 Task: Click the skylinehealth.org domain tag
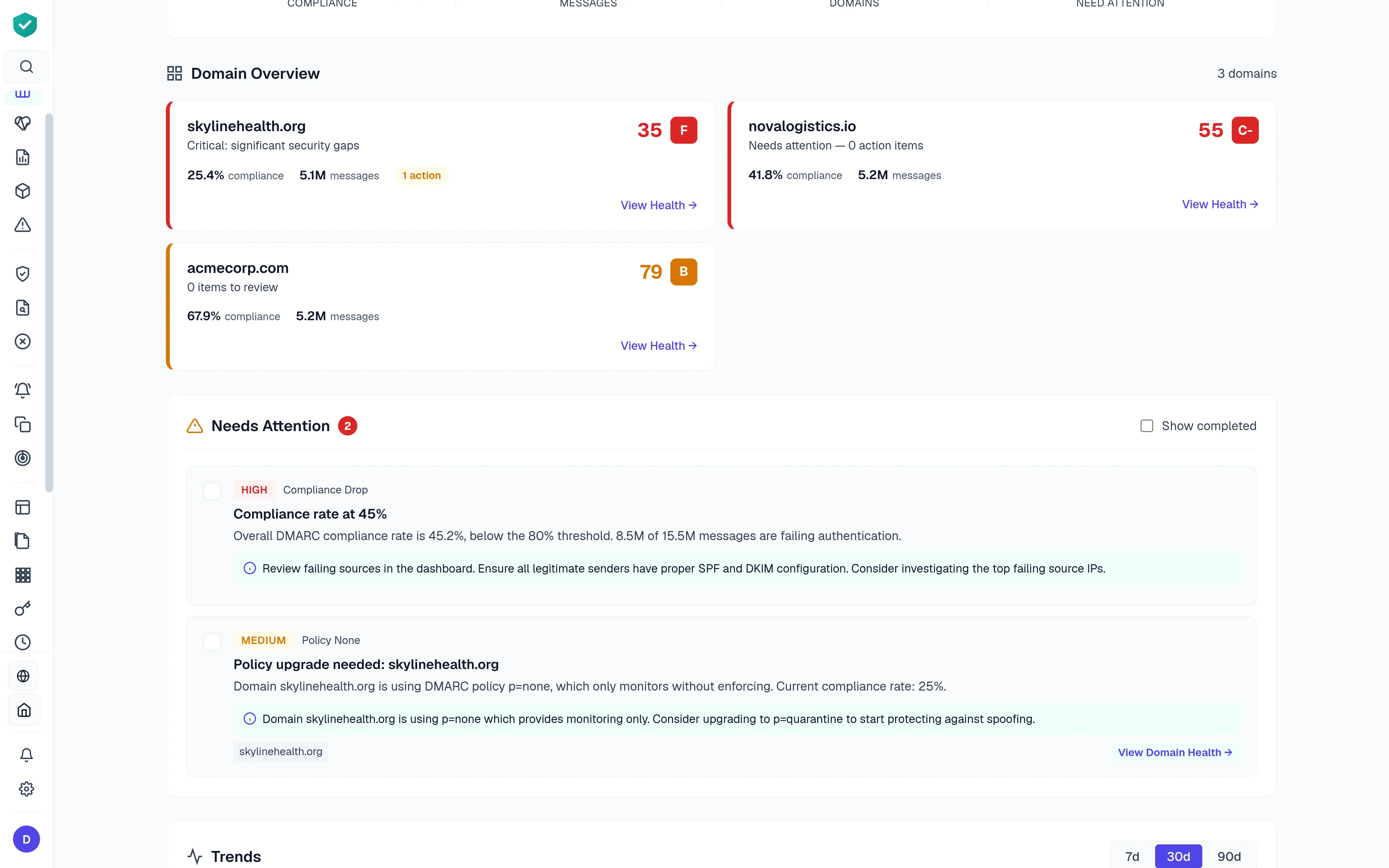pos(281,752)
